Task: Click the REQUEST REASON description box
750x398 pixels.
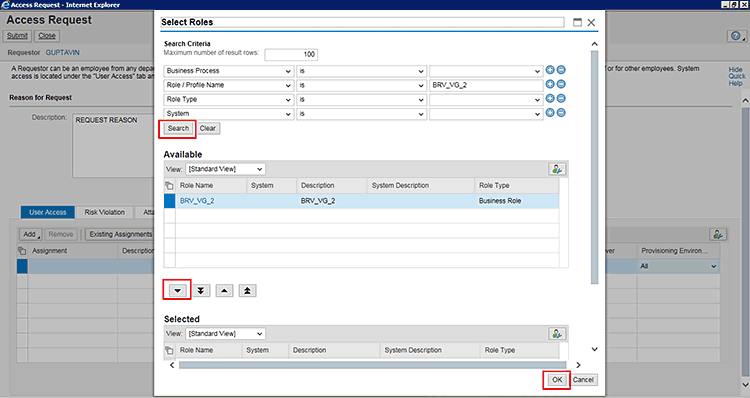Action: click(113, 145)
